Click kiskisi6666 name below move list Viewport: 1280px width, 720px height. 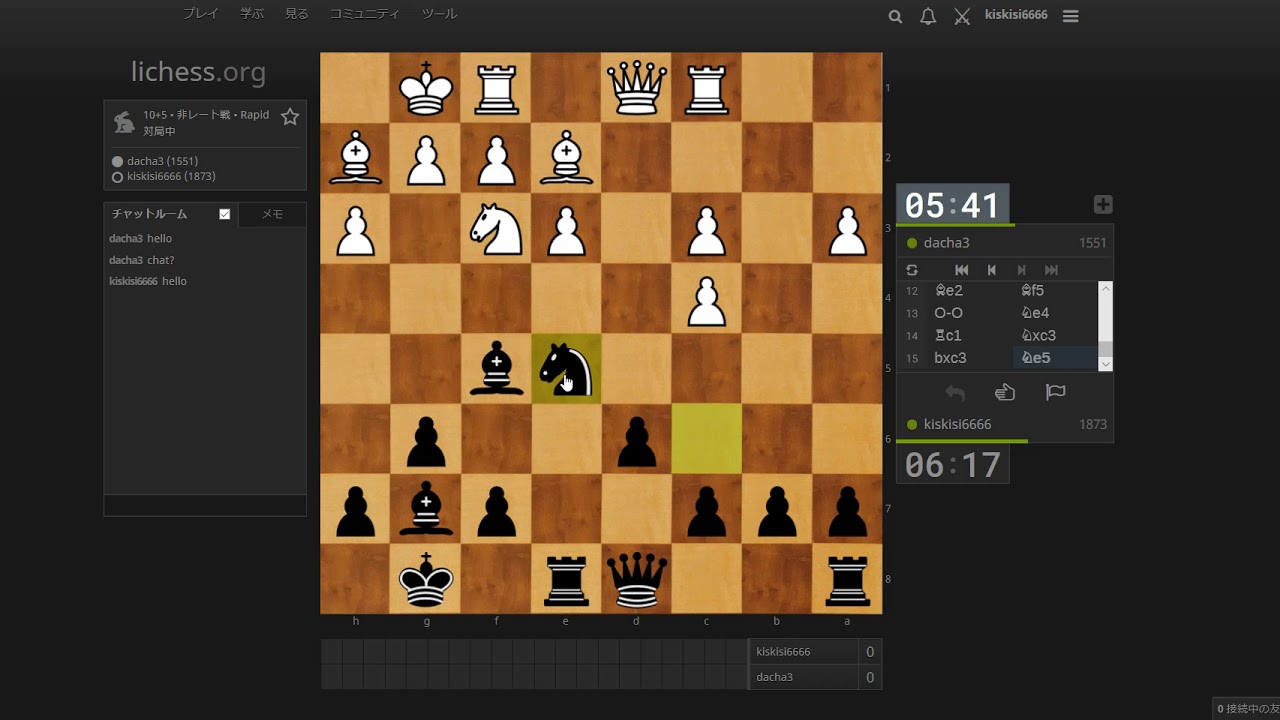[958, 424]
